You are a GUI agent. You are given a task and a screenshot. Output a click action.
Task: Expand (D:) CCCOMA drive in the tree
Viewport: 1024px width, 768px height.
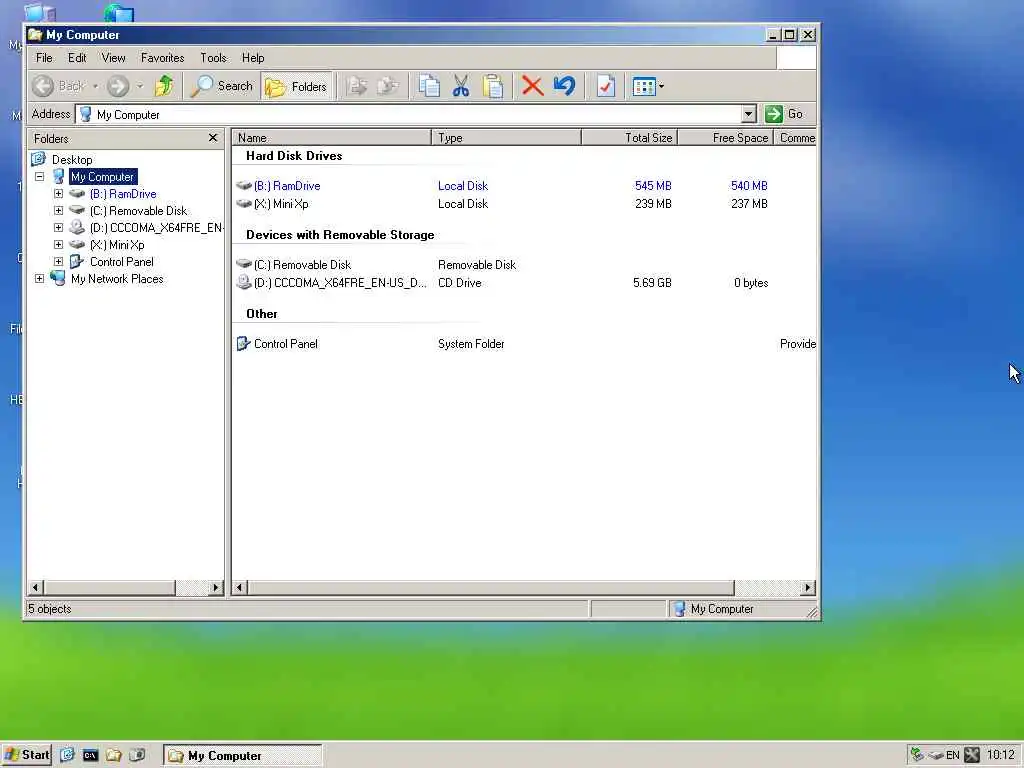[58, 228]
